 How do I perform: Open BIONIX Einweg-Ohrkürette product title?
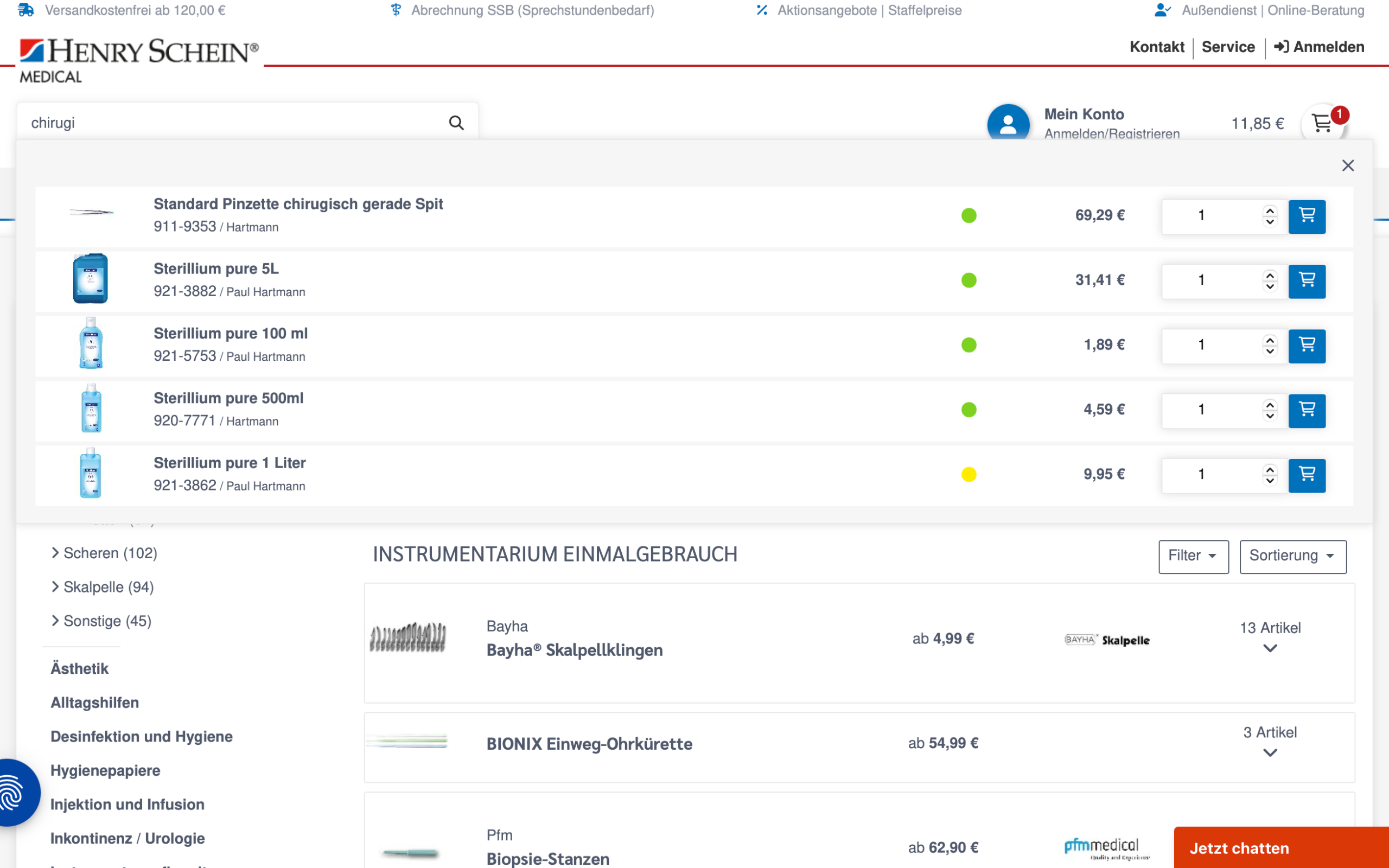point(589,744)
